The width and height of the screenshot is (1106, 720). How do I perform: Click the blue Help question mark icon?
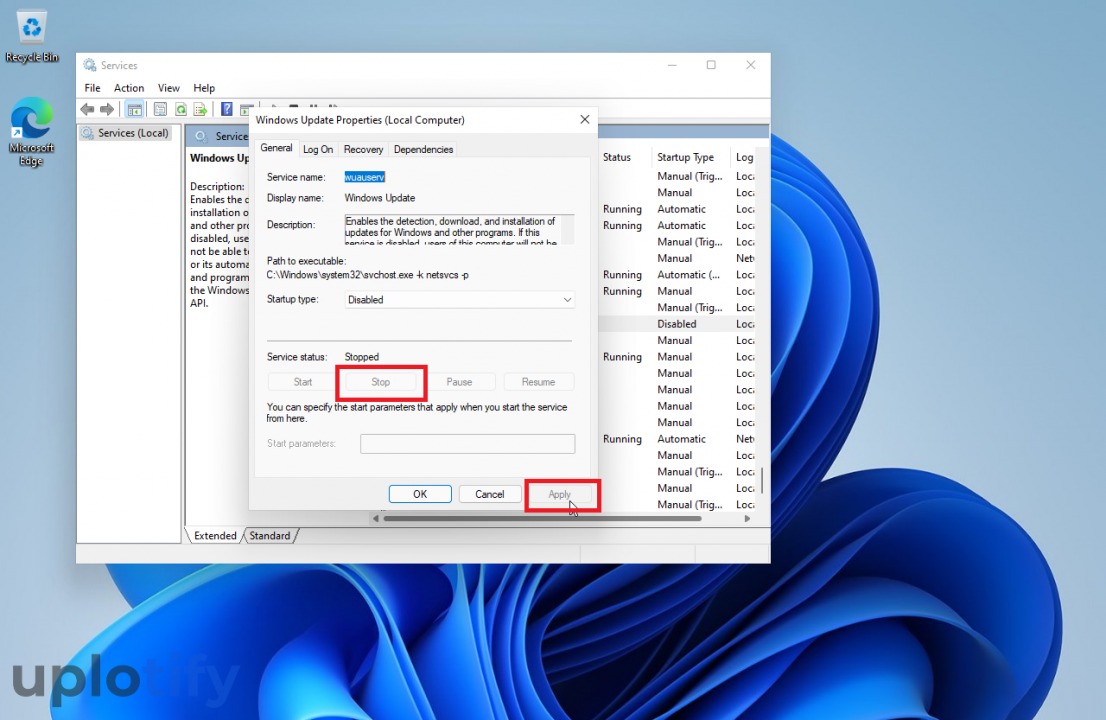click(x=227, y=109)
